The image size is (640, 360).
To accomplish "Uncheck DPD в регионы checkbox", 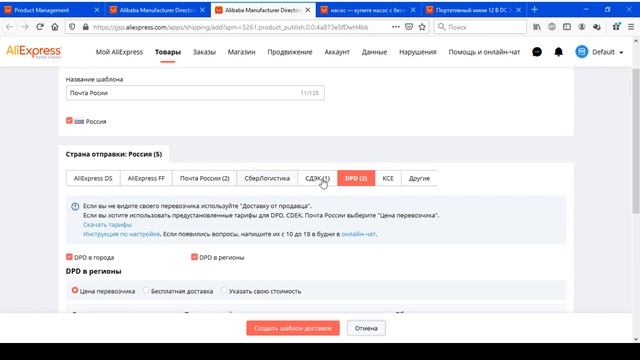I will (194, 257).
